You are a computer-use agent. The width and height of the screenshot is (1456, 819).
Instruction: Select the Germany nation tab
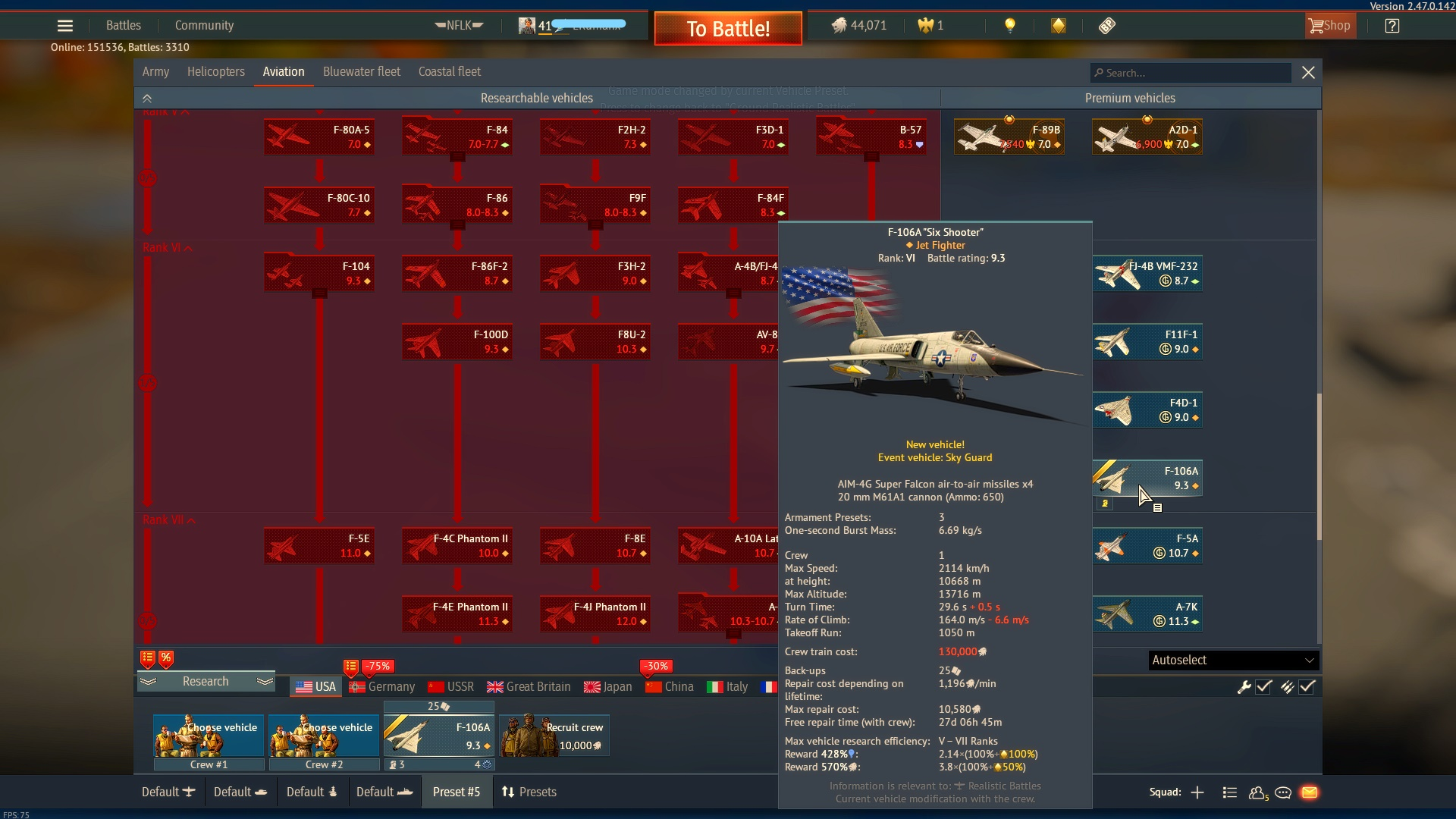coord(382,687)
